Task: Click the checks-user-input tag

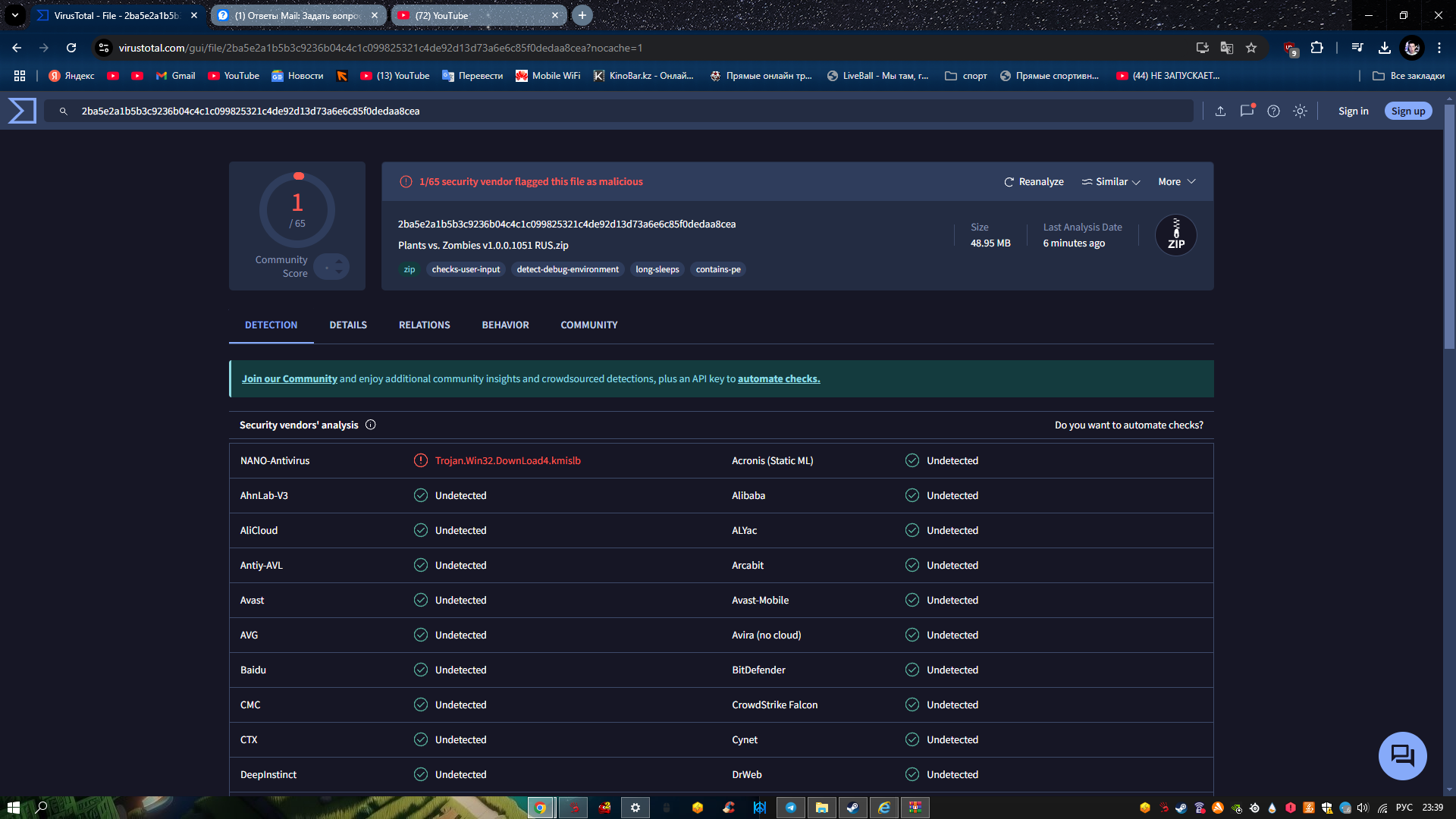Action: [x=466, y=269]
